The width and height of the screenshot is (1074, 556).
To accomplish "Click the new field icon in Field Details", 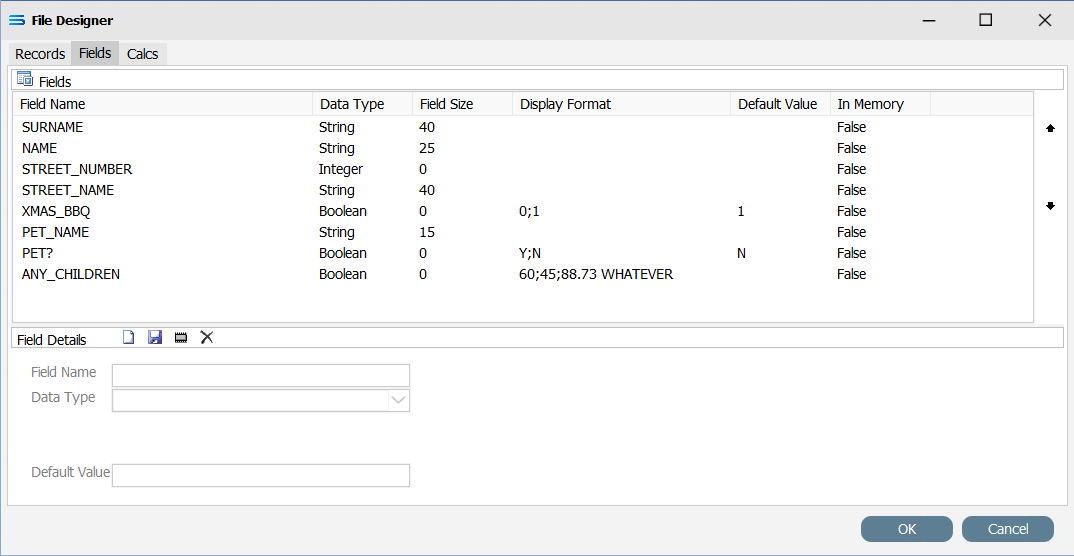I will tap(129, 337).
